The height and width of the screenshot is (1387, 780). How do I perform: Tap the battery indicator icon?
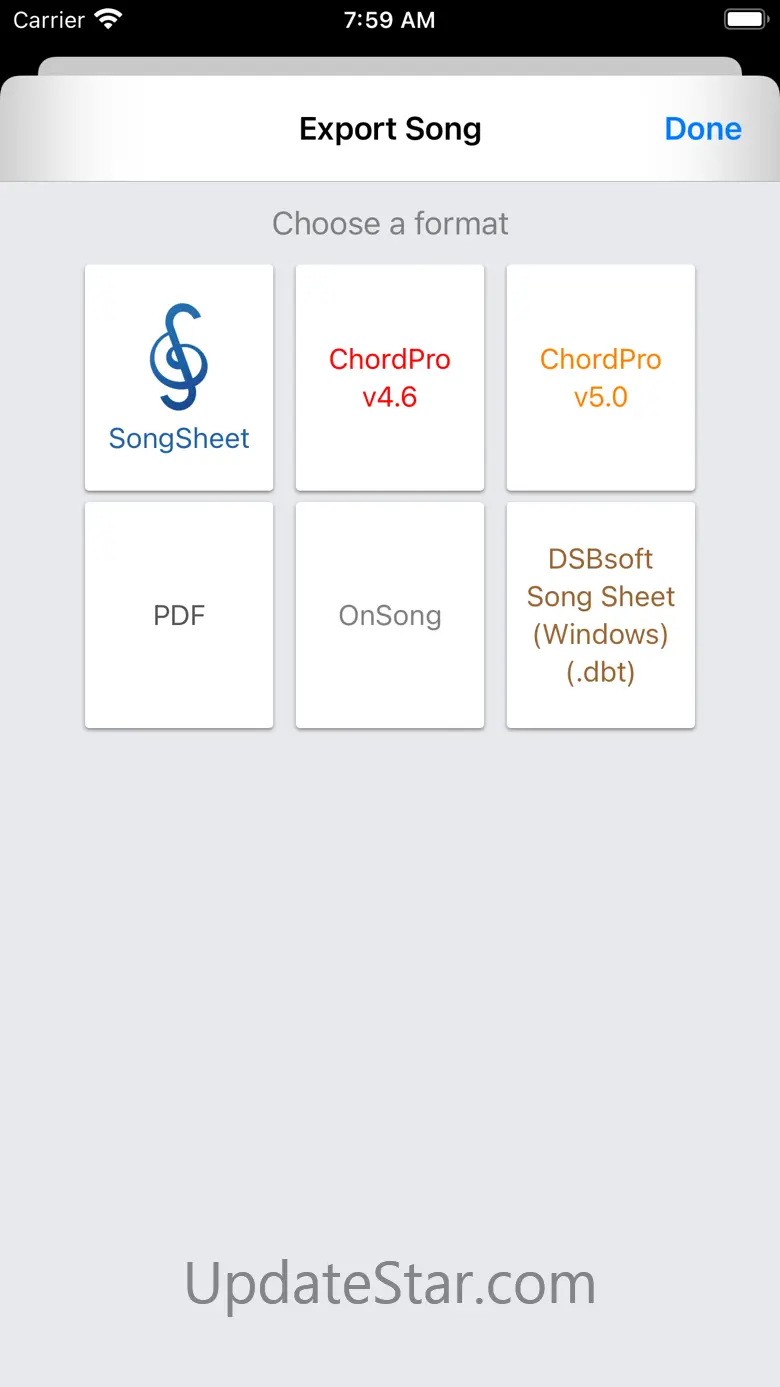(x=744, y=20)
